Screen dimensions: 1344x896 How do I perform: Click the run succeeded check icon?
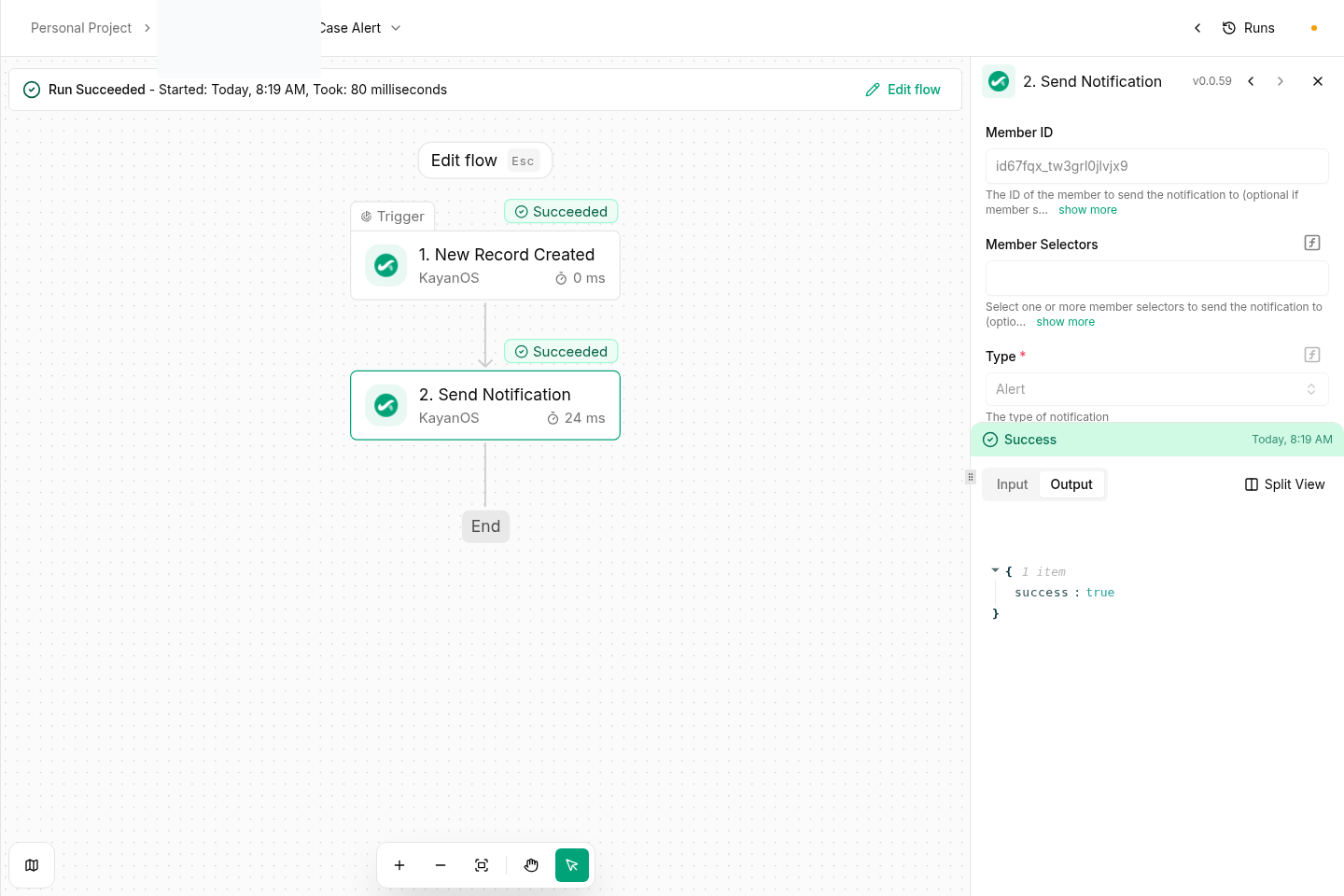tap(32, 90)
